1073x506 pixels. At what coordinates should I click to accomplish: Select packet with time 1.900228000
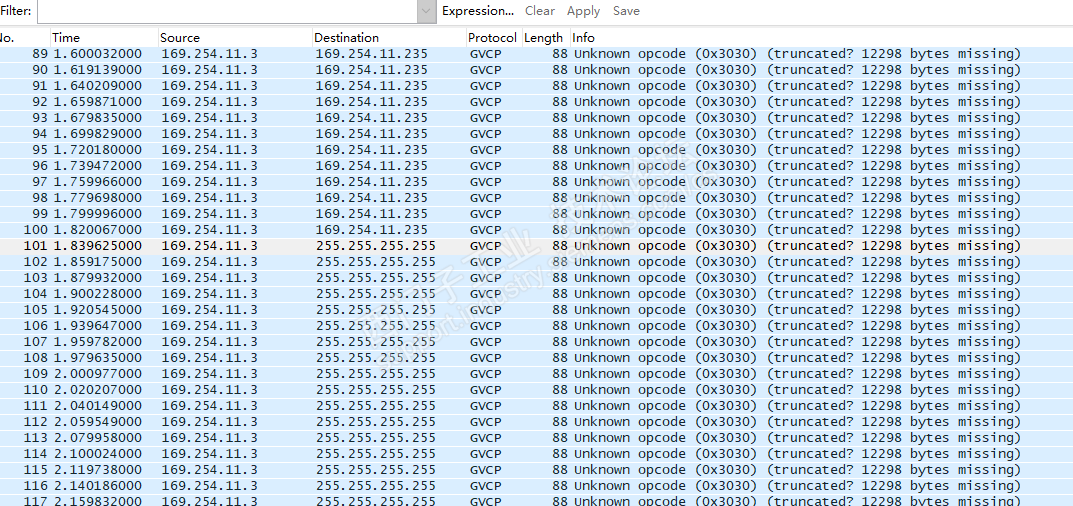pos(536,294)
